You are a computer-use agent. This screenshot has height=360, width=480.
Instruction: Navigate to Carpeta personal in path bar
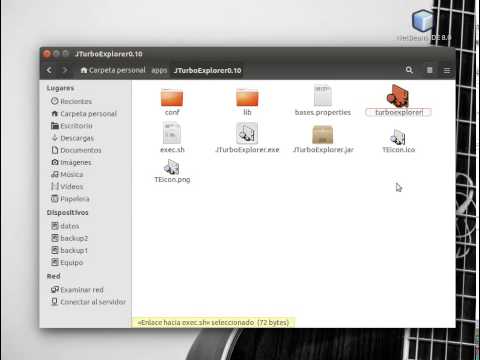(x=113, y=70)
